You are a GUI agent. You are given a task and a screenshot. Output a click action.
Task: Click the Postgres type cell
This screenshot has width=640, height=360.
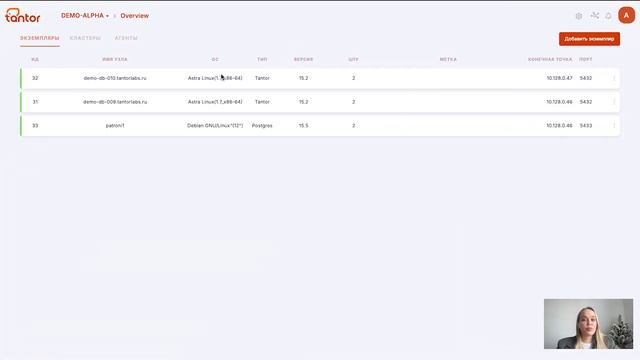(x=262, y=126)
